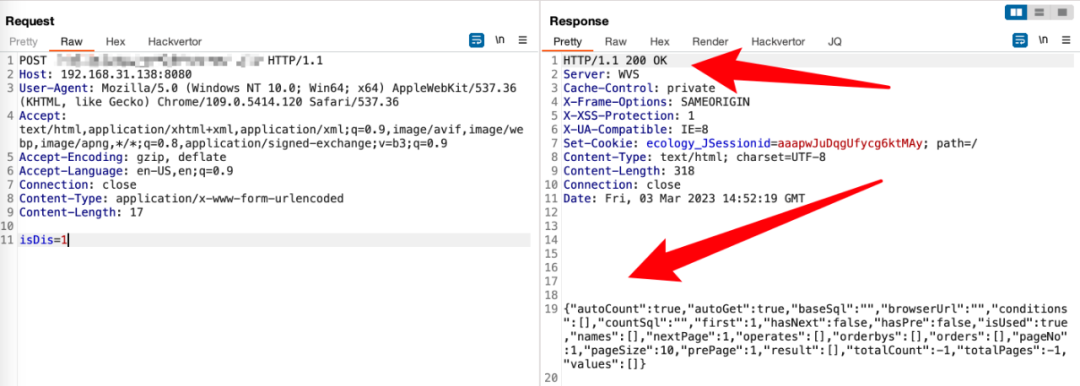Click the Request panel title
The height and width of the screenshot is (386, 1080).
click(x=30, y=21)
